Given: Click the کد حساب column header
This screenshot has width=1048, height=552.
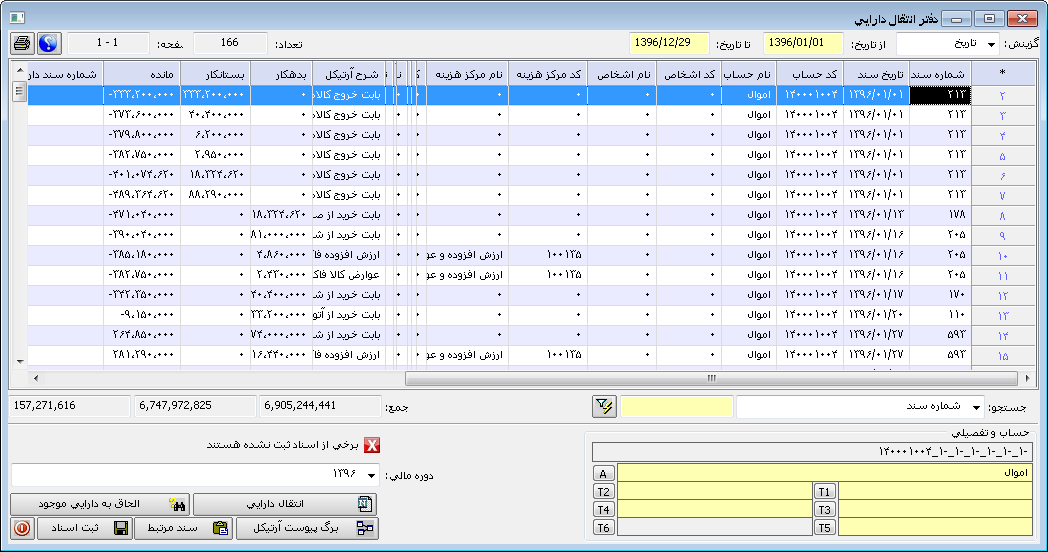Looking at the screenshot, I should click(809, 74).
